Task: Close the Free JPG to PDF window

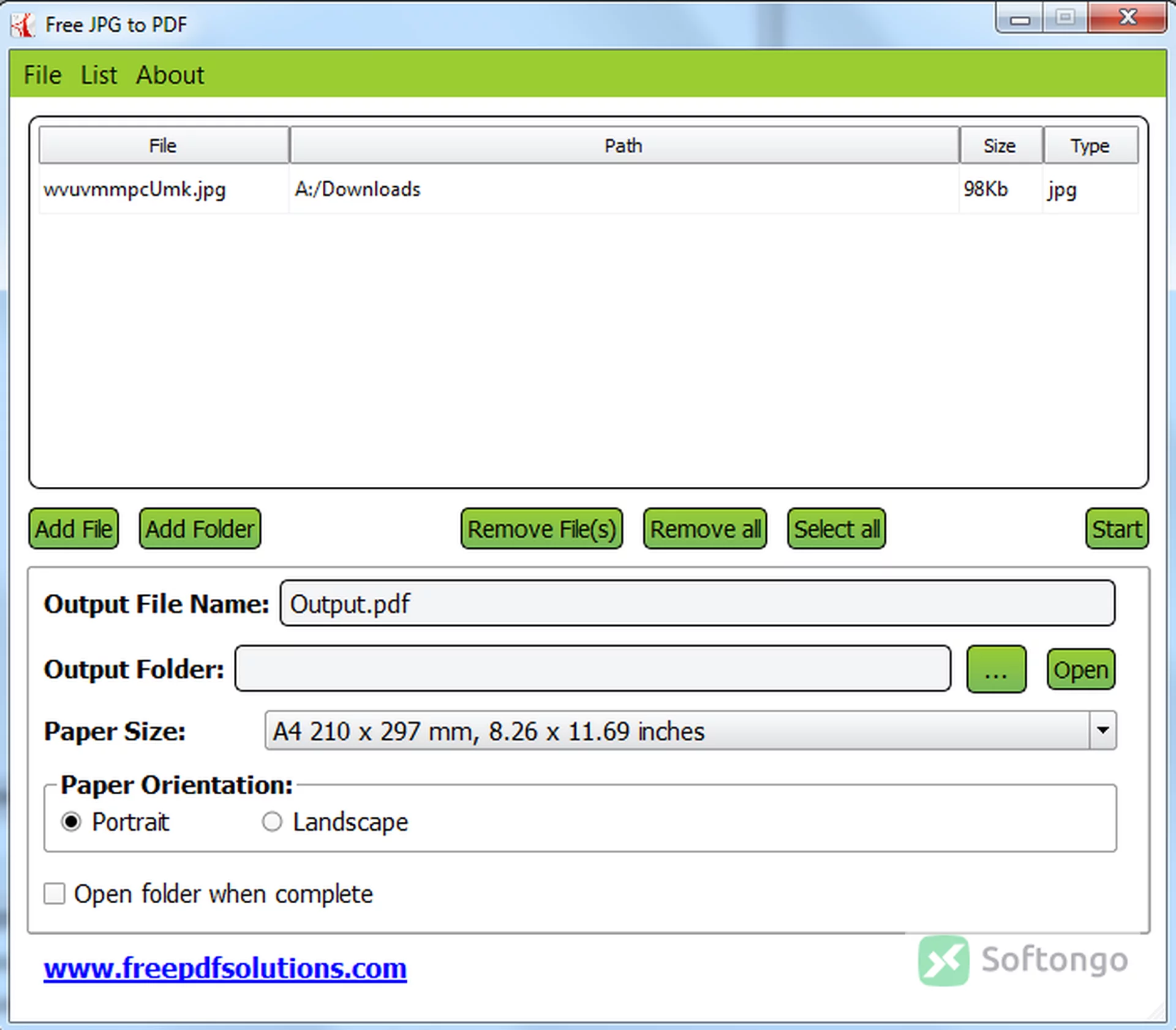Action: (x=1128, y=17)
